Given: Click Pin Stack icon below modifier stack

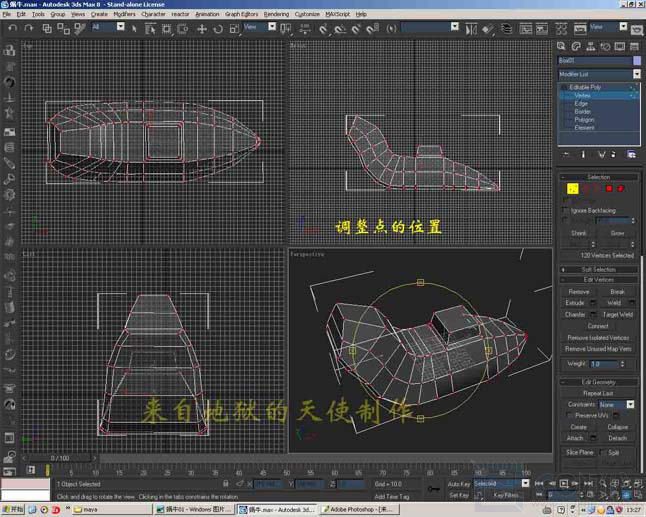Looking at the screenshot, I should point(566,154).
